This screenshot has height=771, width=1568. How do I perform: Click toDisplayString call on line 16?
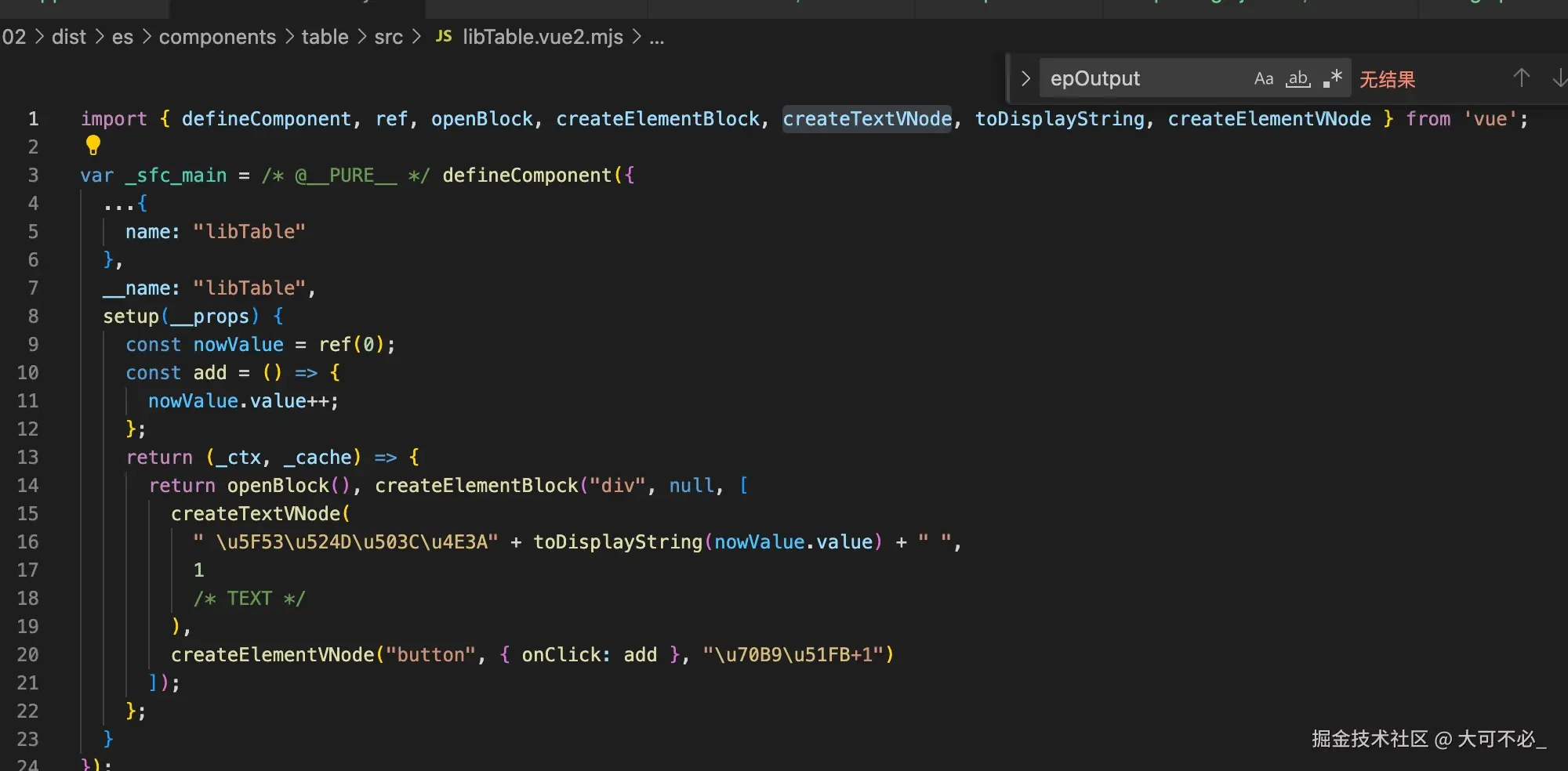[x=618, y=541]
